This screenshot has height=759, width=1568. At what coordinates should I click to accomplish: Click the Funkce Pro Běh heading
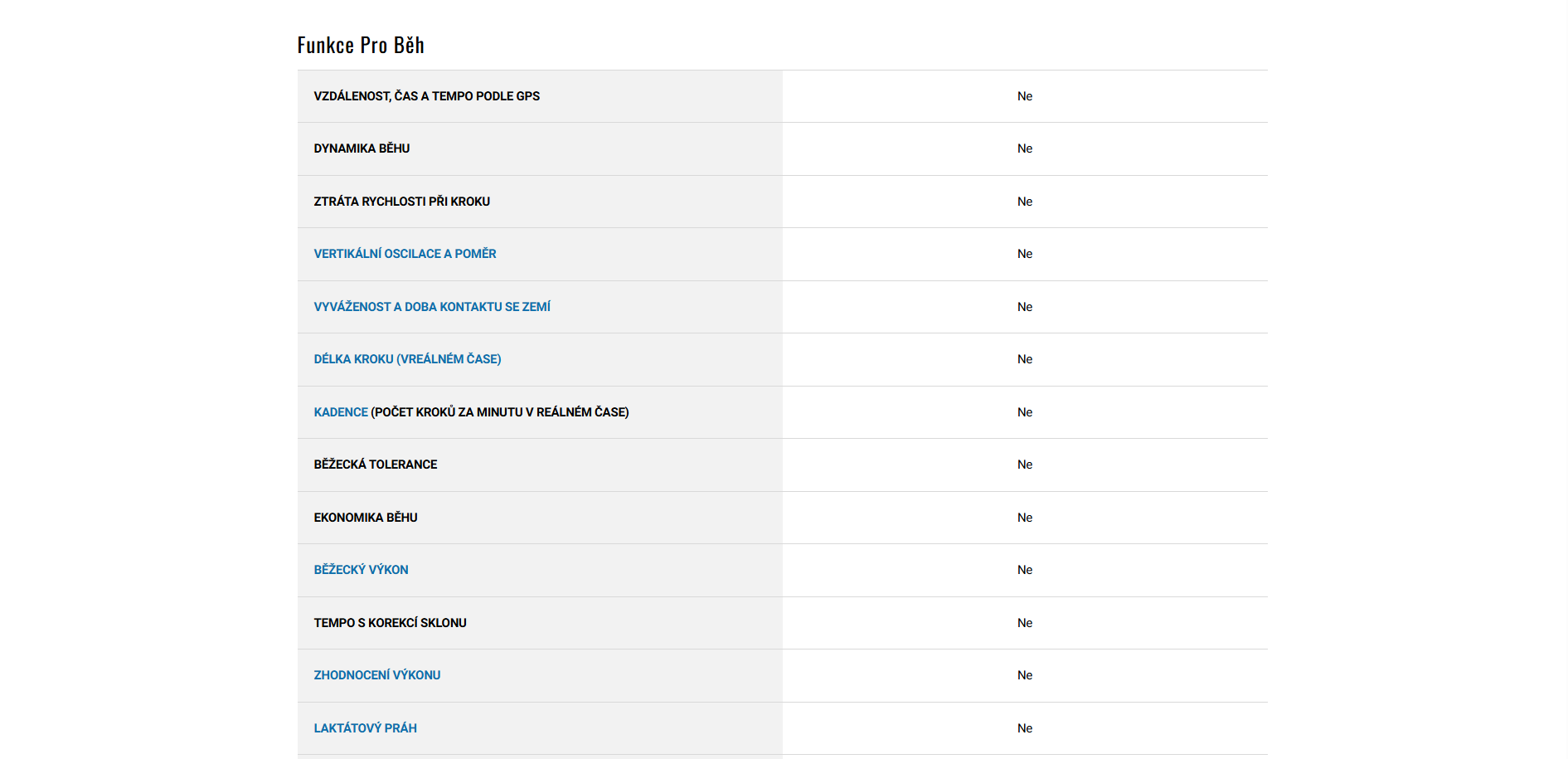click(361, 45)
